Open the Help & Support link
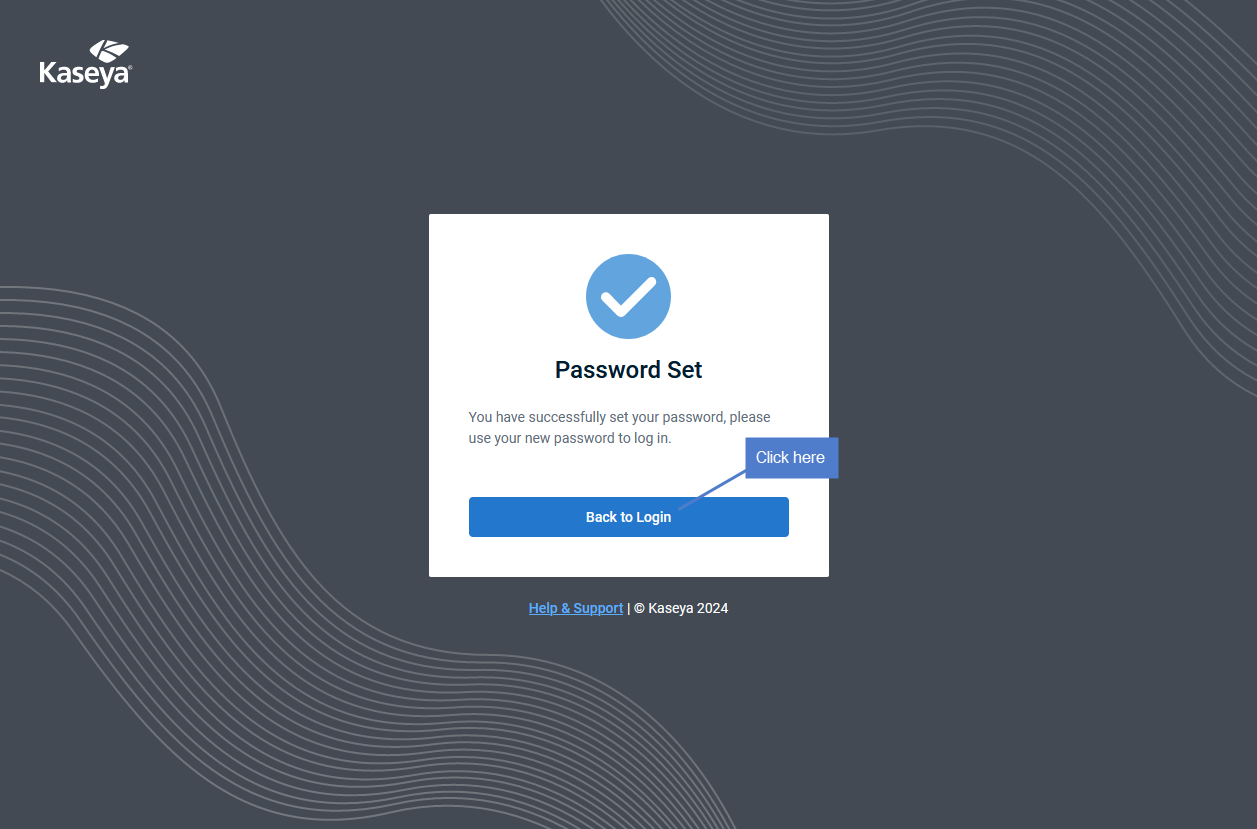 tap(576, 608)
